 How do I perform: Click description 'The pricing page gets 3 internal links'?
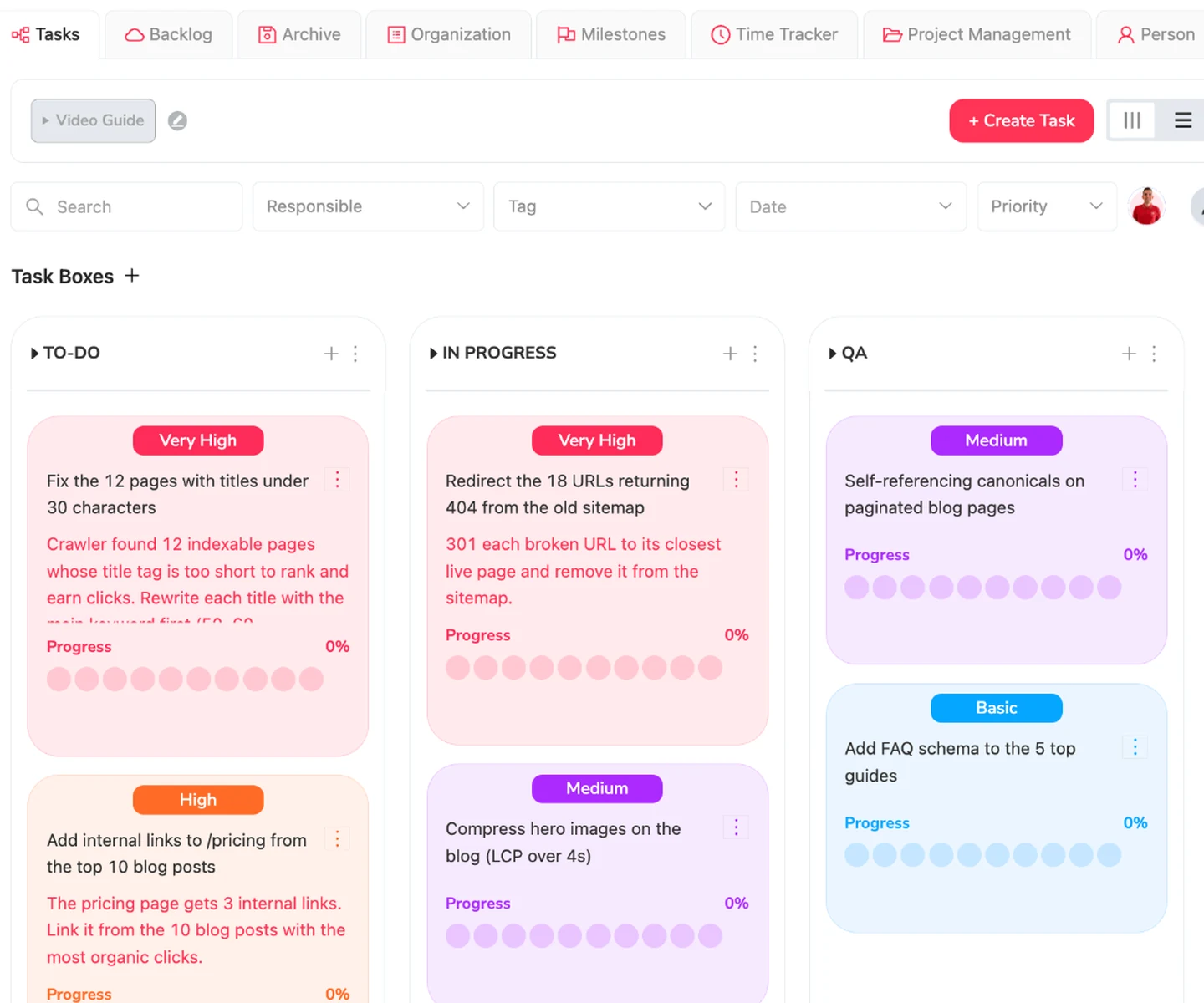pos(196,930)
